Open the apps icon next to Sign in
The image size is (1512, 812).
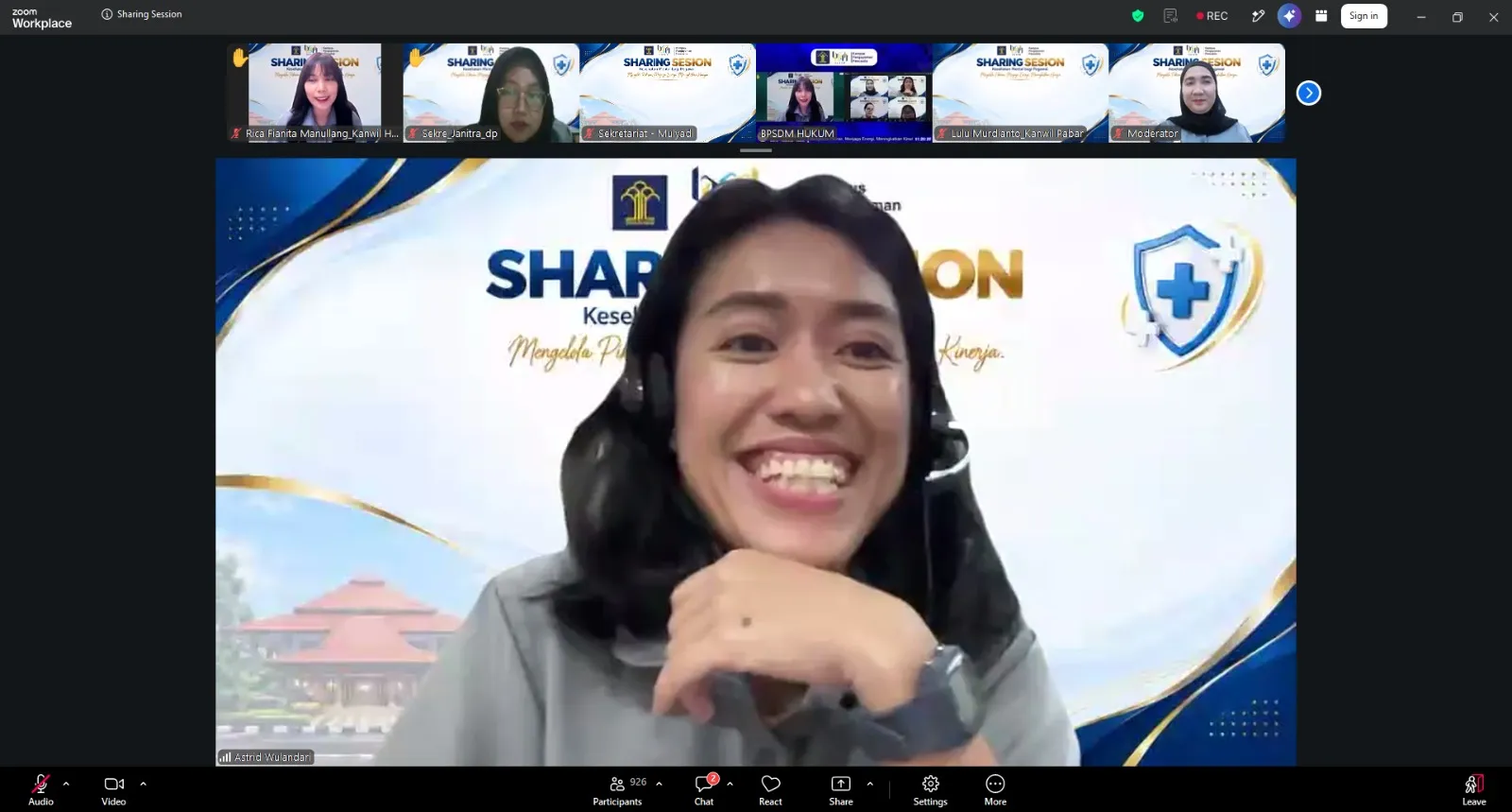point(1321,16)
